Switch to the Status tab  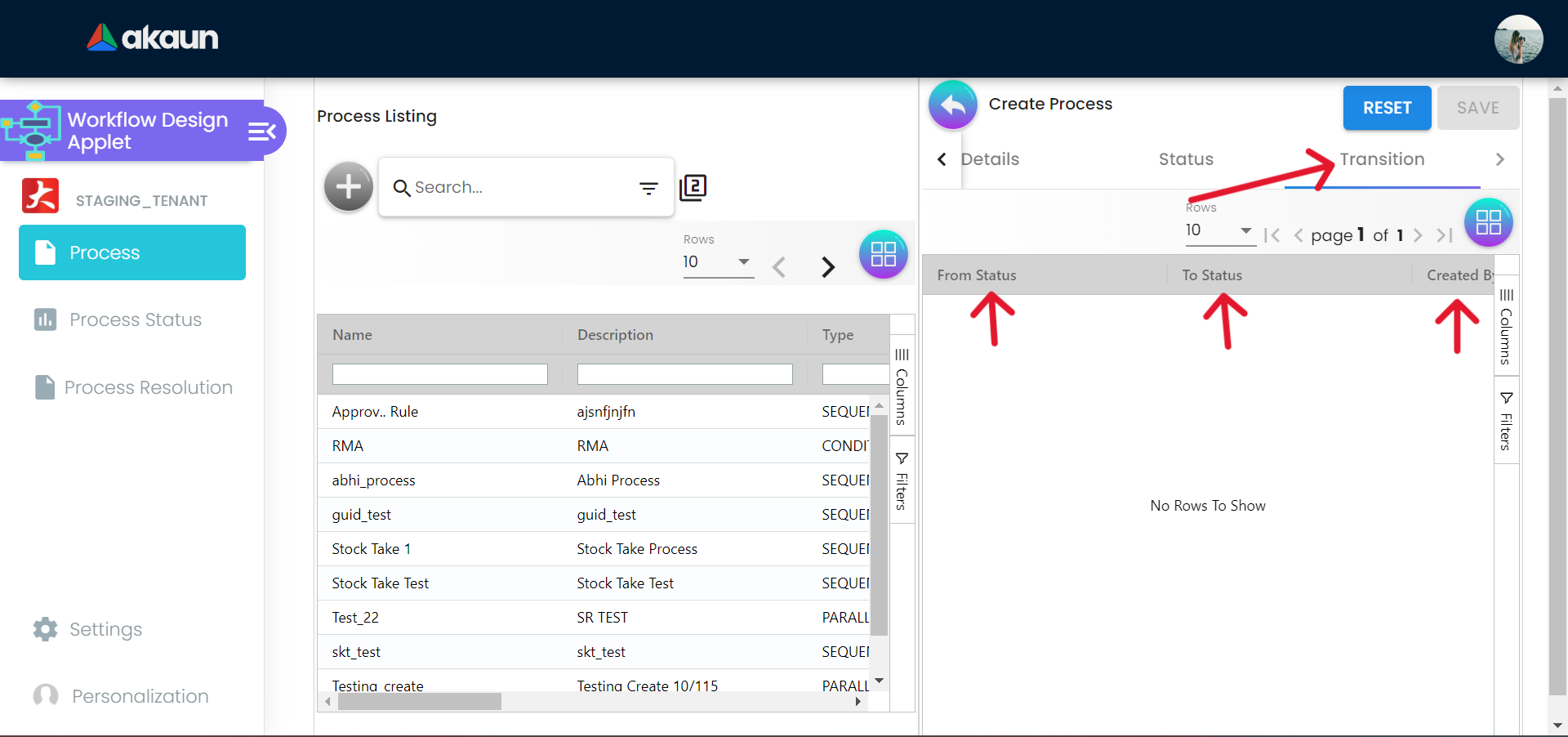(1186, 159)
